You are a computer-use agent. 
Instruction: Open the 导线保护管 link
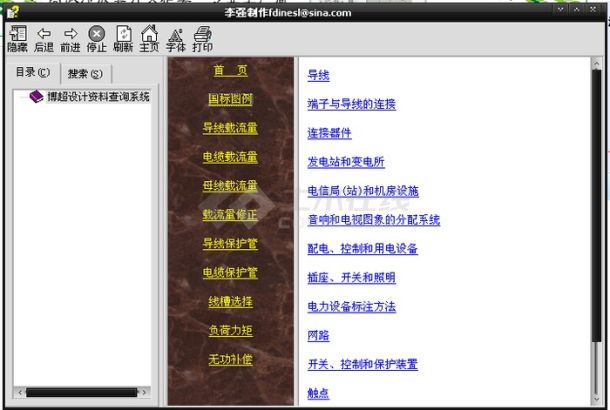tap(230, 244)
